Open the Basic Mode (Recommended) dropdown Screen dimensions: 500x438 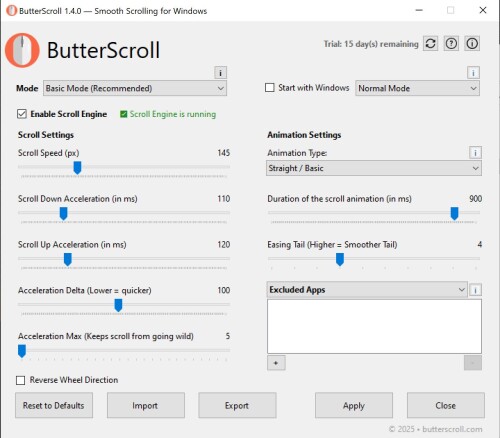[135, 88]
